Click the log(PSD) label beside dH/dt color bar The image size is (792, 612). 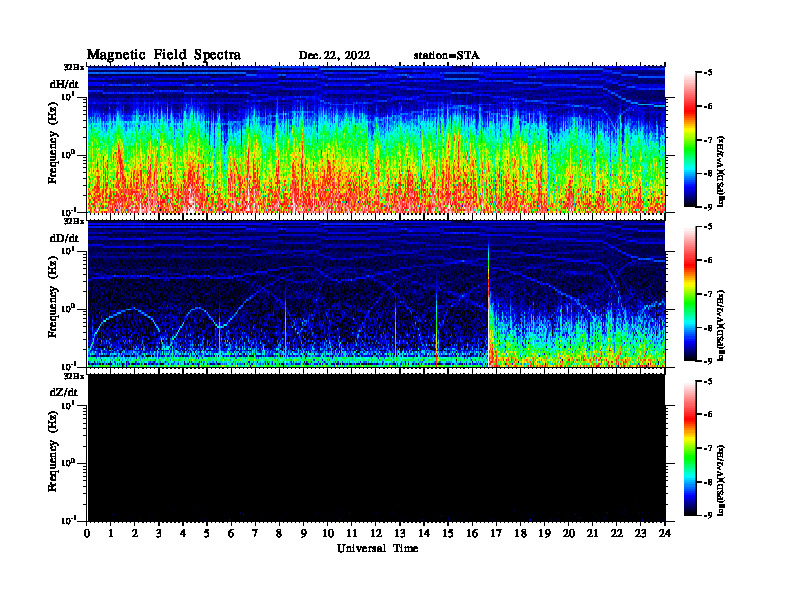[x=722, y=171]
